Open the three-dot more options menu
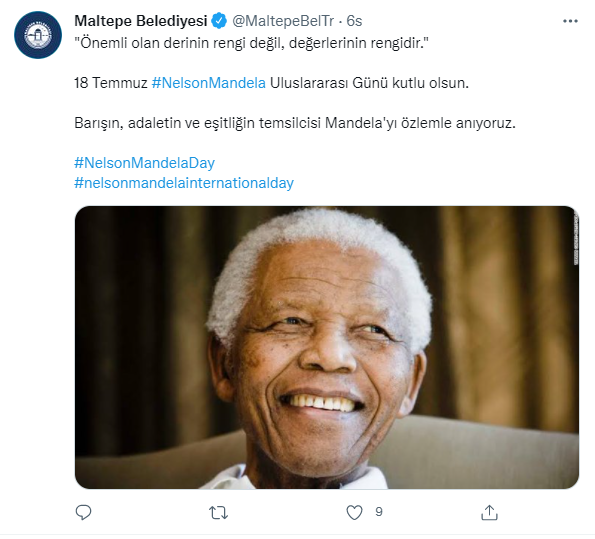This screenshot has height=539, width=595. point(570,21)
